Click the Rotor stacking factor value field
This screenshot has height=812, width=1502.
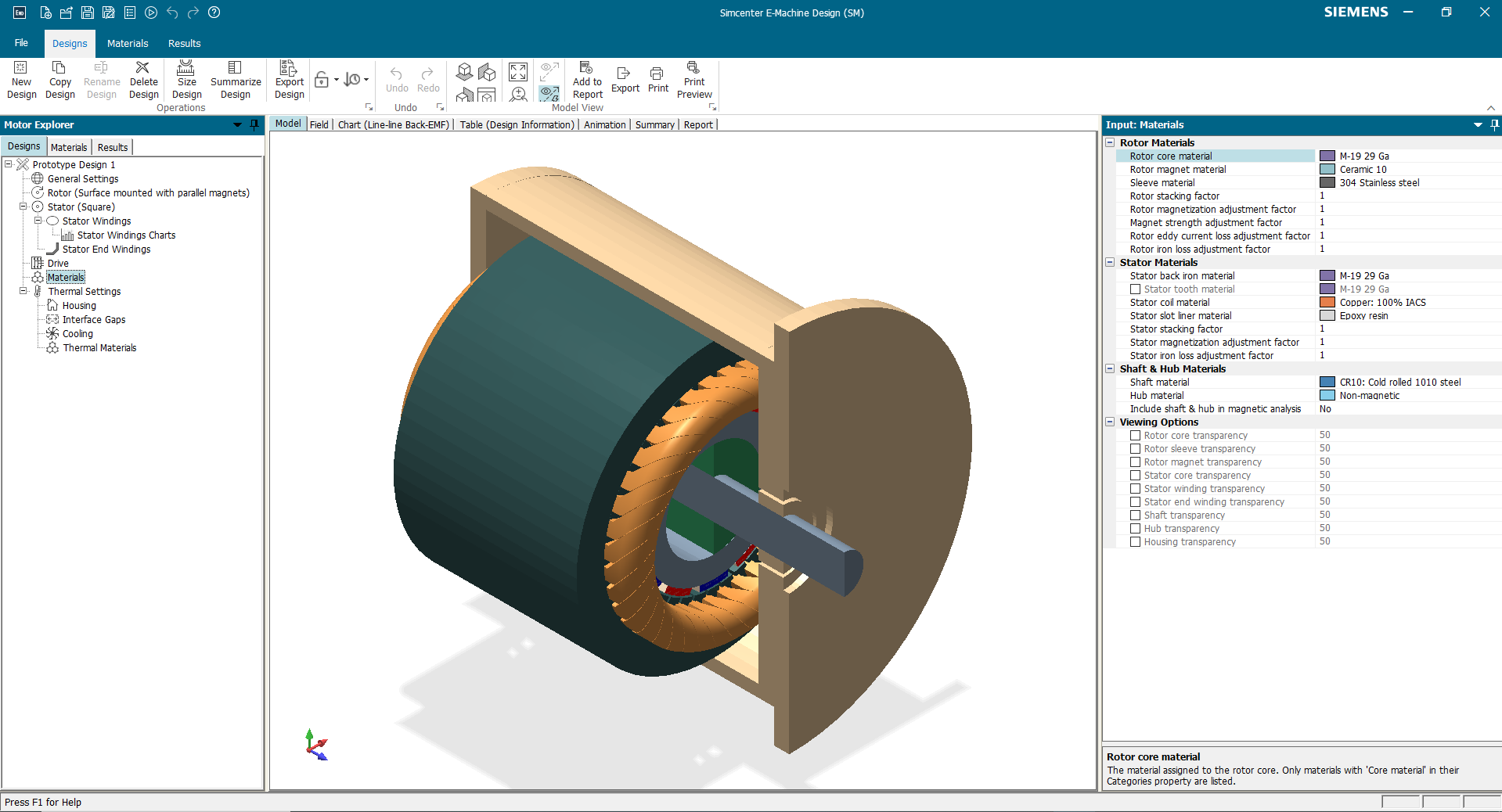pos(1408,196)
